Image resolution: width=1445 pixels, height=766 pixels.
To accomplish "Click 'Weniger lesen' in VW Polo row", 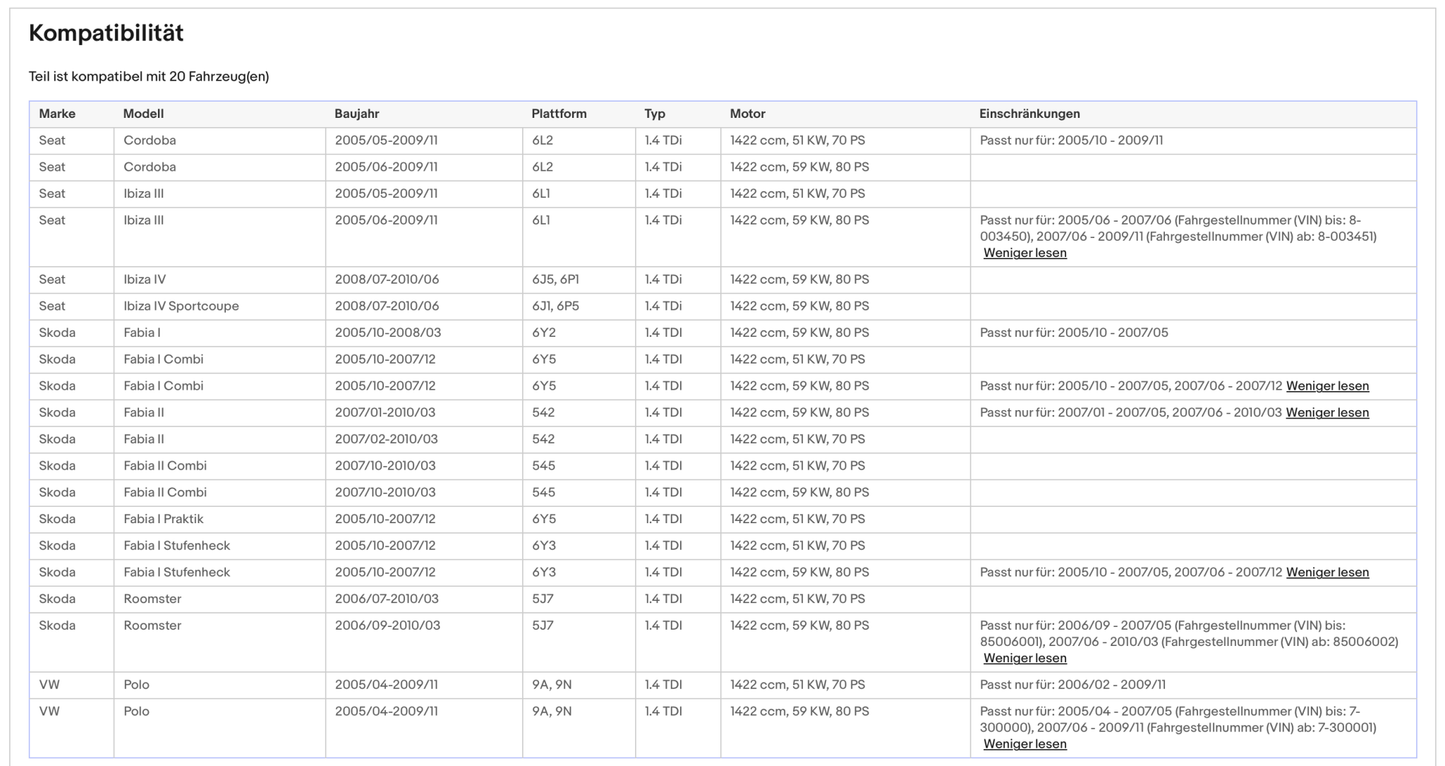I will point(1024,744).
